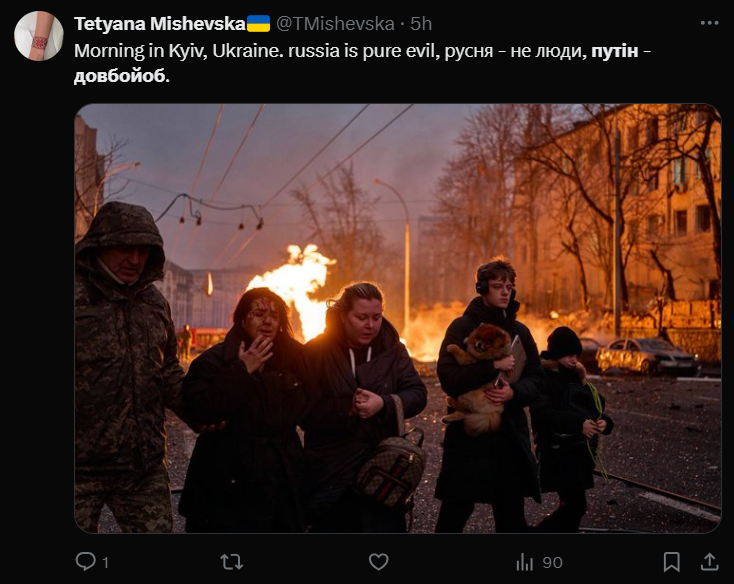Screen dimensions: 734x584
Task: Open view analytics bar chart icon
Action: coord(525,562)
